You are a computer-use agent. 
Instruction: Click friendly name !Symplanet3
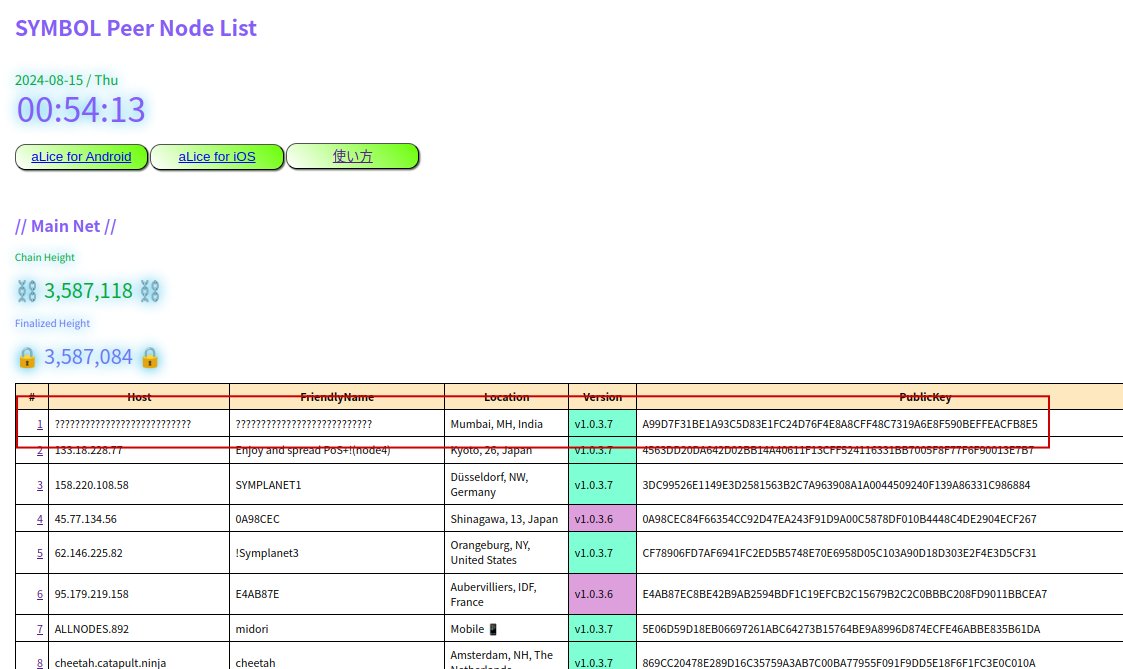tap(267, 553)
